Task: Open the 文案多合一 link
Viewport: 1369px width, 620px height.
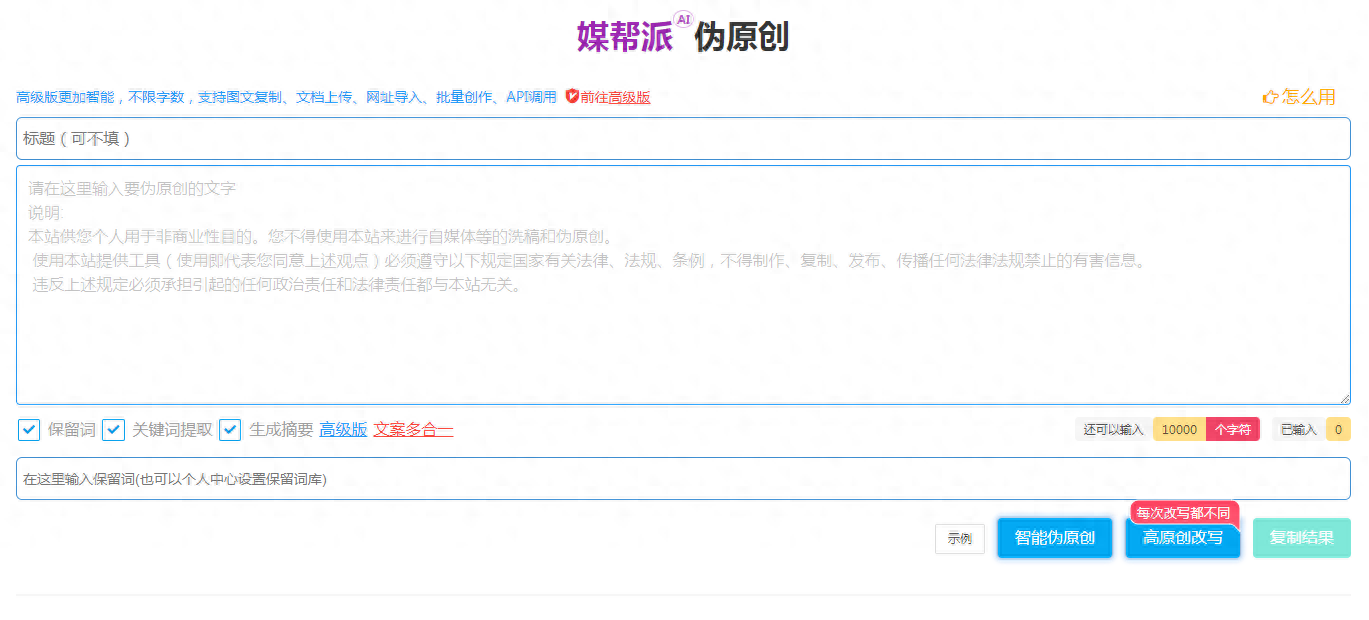Action: click(x=413, y=430)
